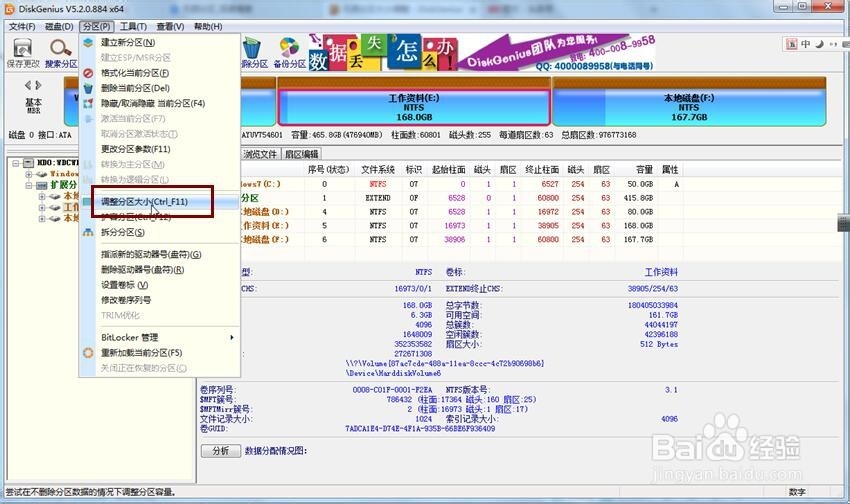Select 格式化当前分区(F) menu entry
The image size is (850, 504).
(x=135, y=73)
